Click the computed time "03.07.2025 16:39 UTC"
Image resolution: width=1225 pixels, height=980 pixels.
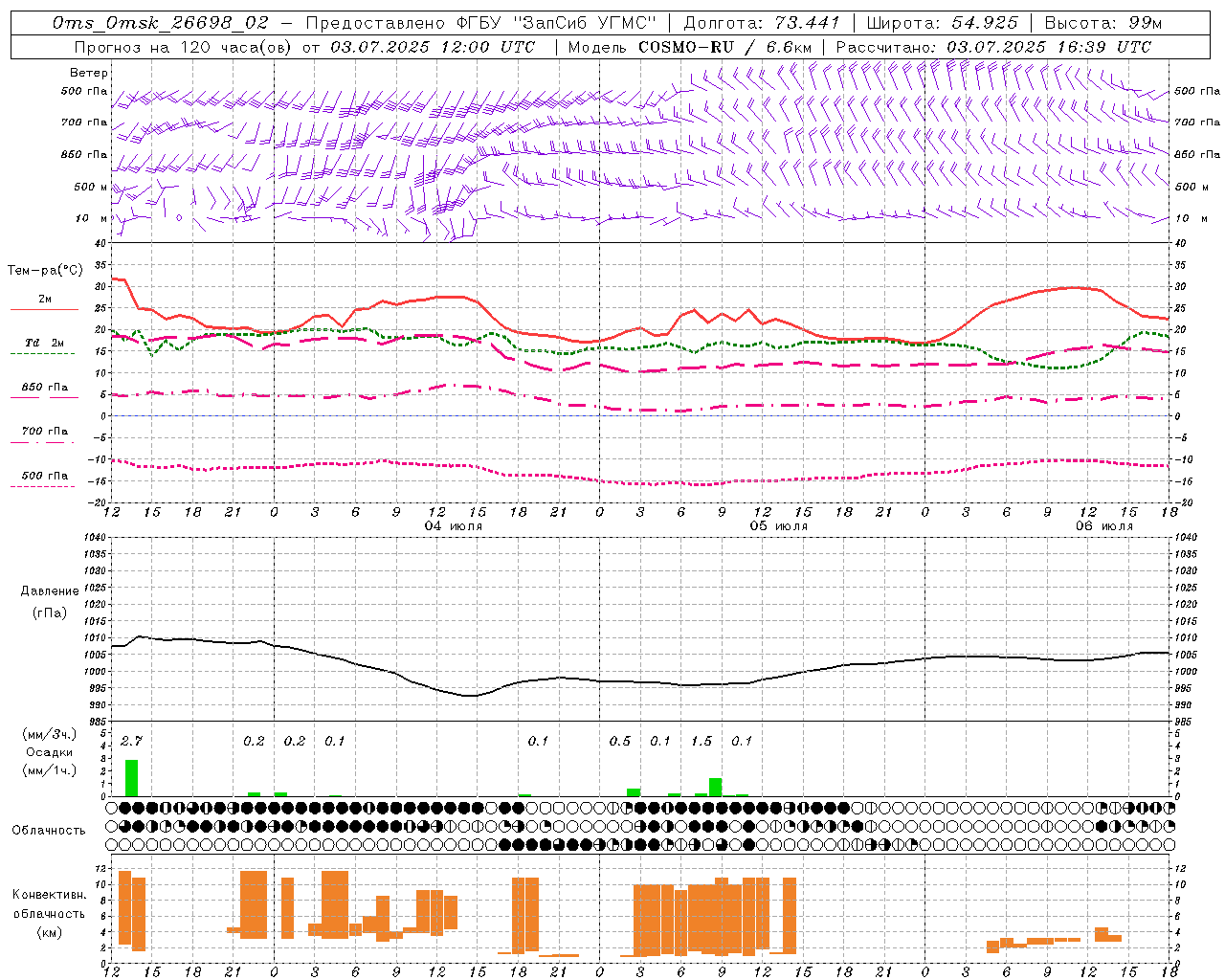click(1049, 47)
